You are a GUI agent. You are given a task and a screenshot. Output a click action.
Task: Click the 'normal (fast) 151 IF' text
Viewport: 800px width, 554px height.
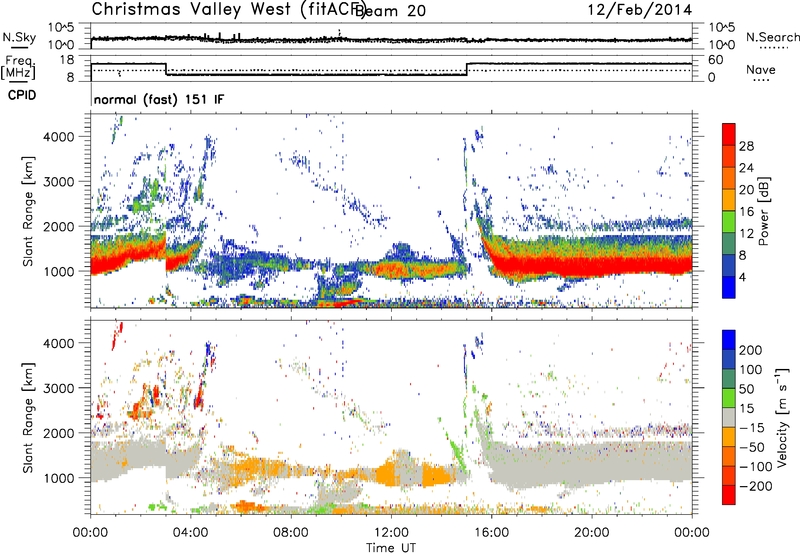click(159, 99)
